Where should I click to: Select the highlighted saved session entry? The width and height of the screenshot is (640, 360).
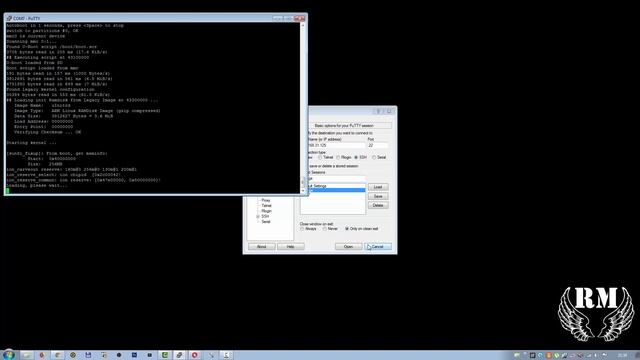click(337, 190)
